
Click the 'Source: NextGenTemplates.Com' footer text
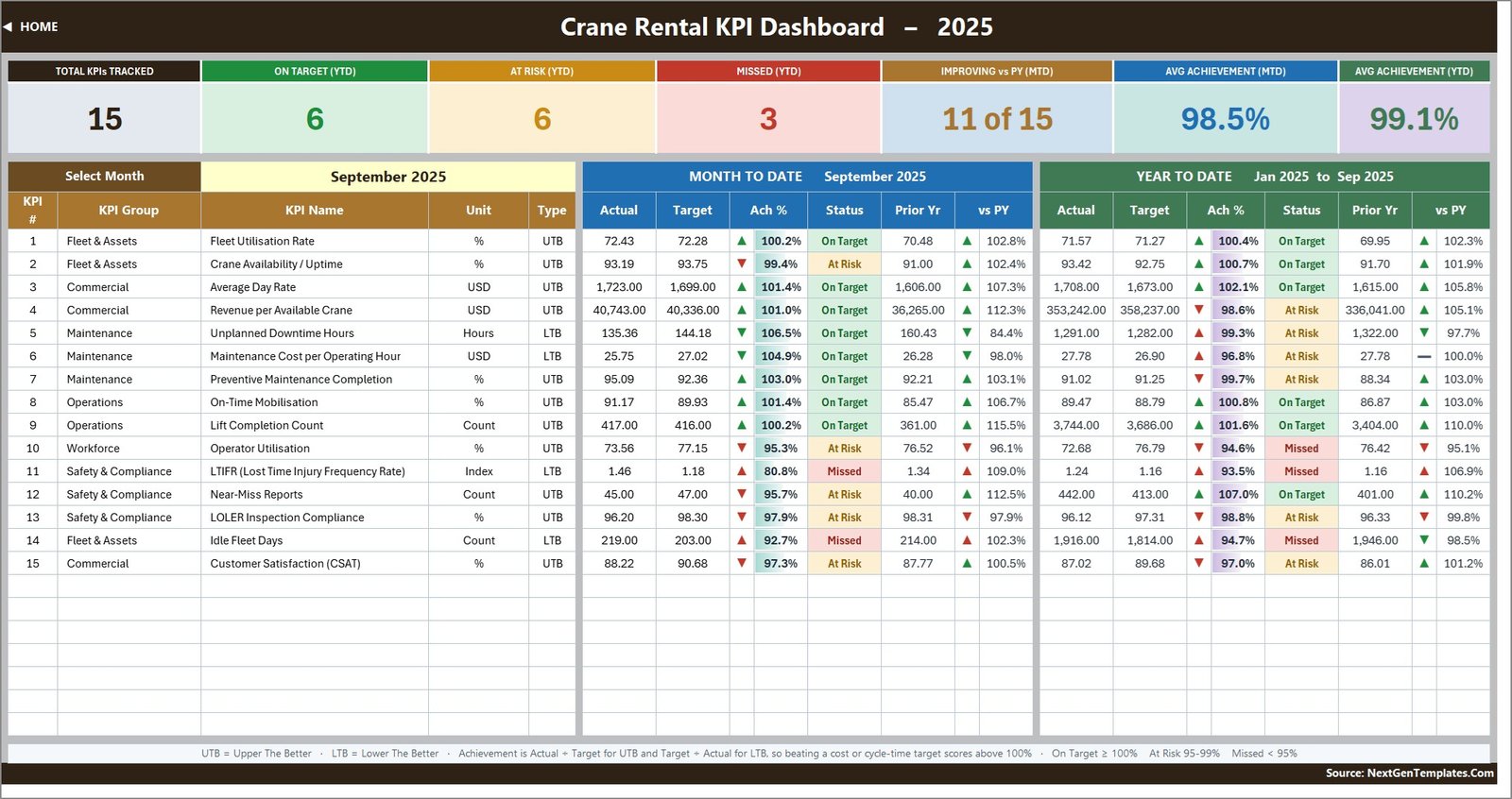[x=1409, y=773]
